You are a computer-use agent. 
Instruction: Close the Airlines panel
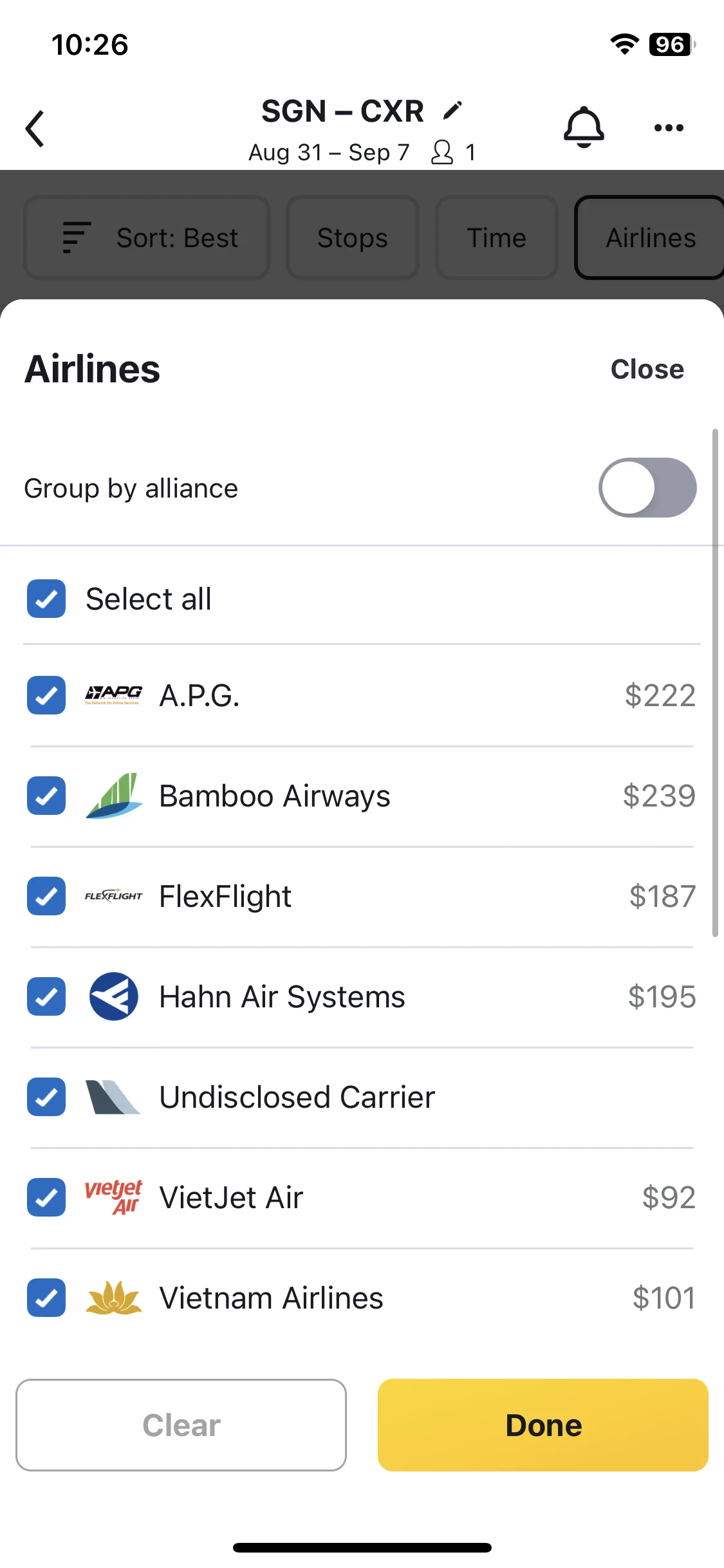click(x=647, y=369)
